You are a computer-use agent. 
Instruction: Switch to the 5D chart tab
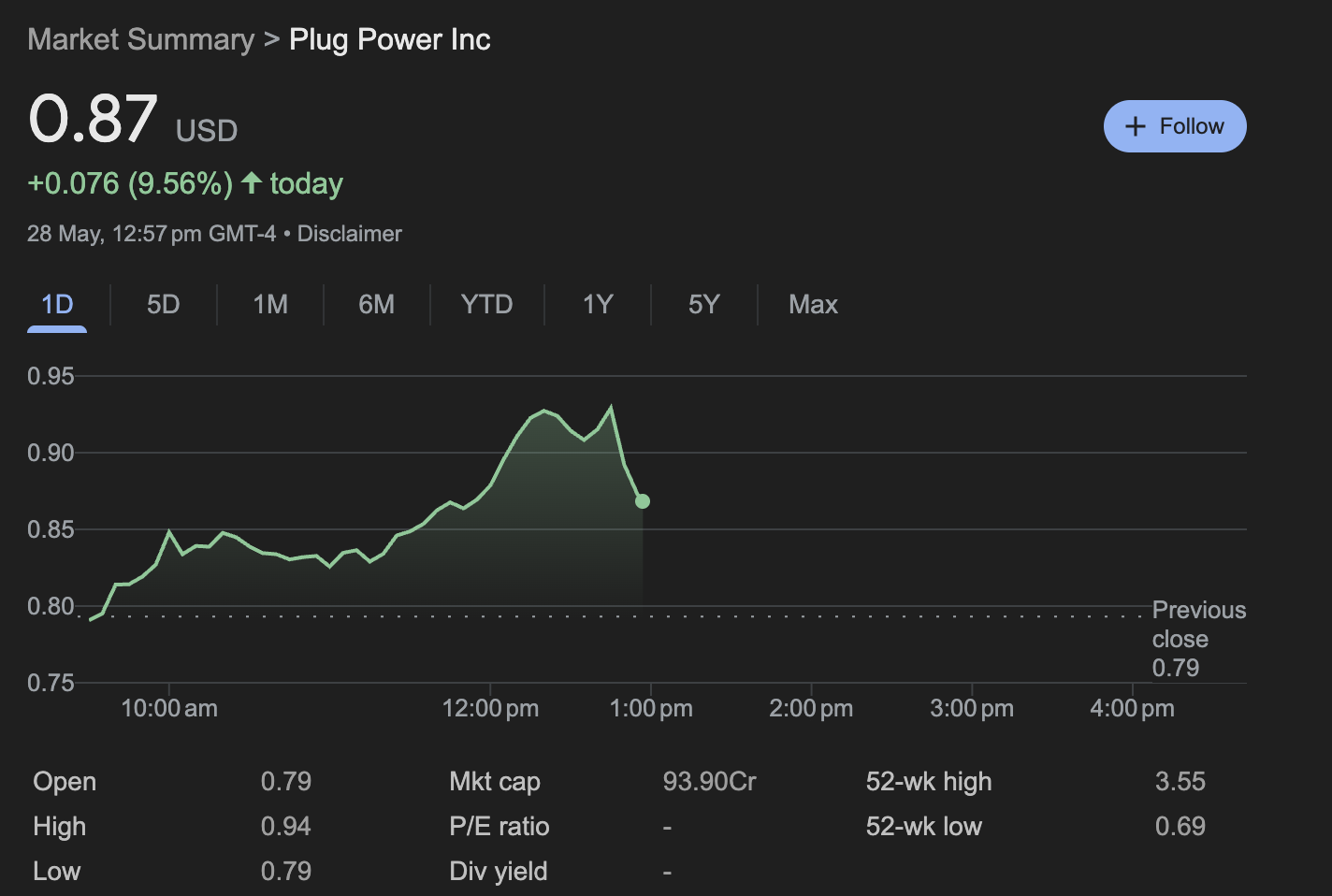point(163,304)
